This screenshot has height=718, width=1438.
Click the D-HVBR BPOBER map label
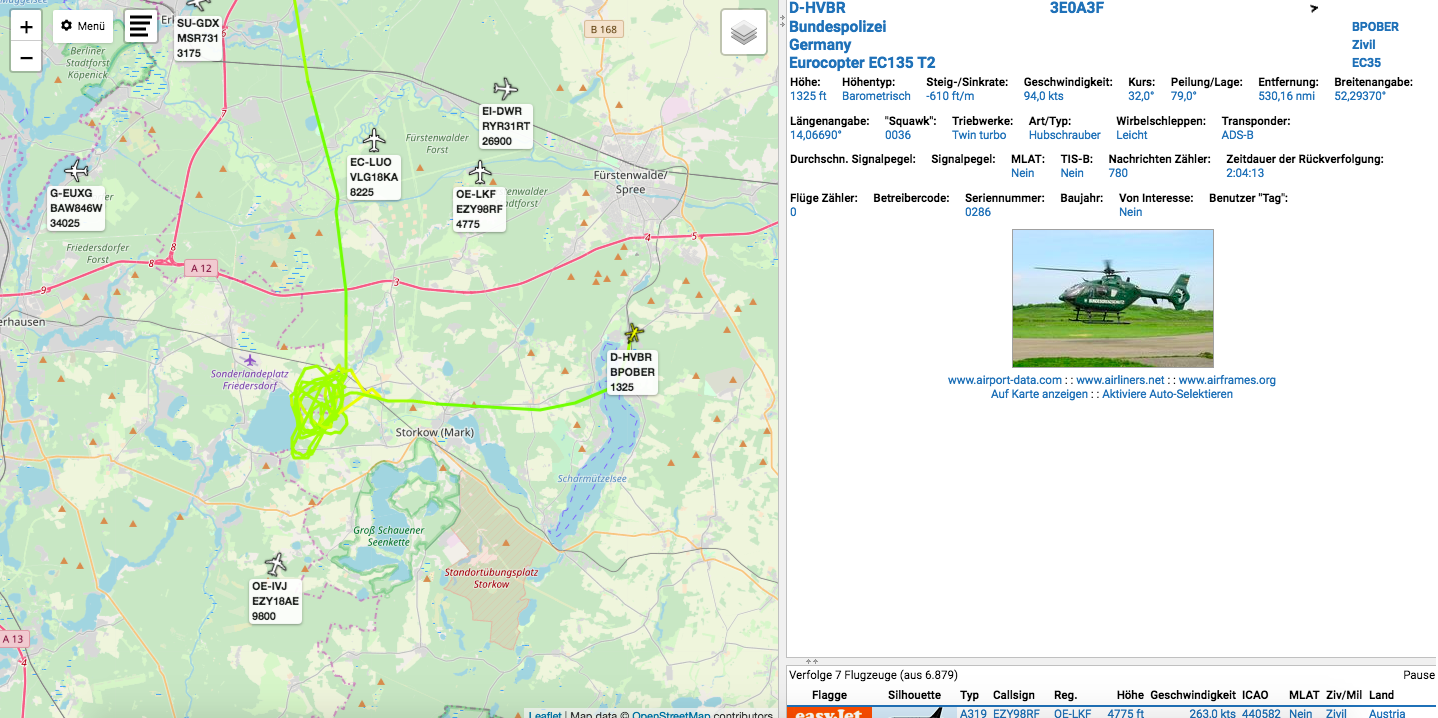coord(632,372)
